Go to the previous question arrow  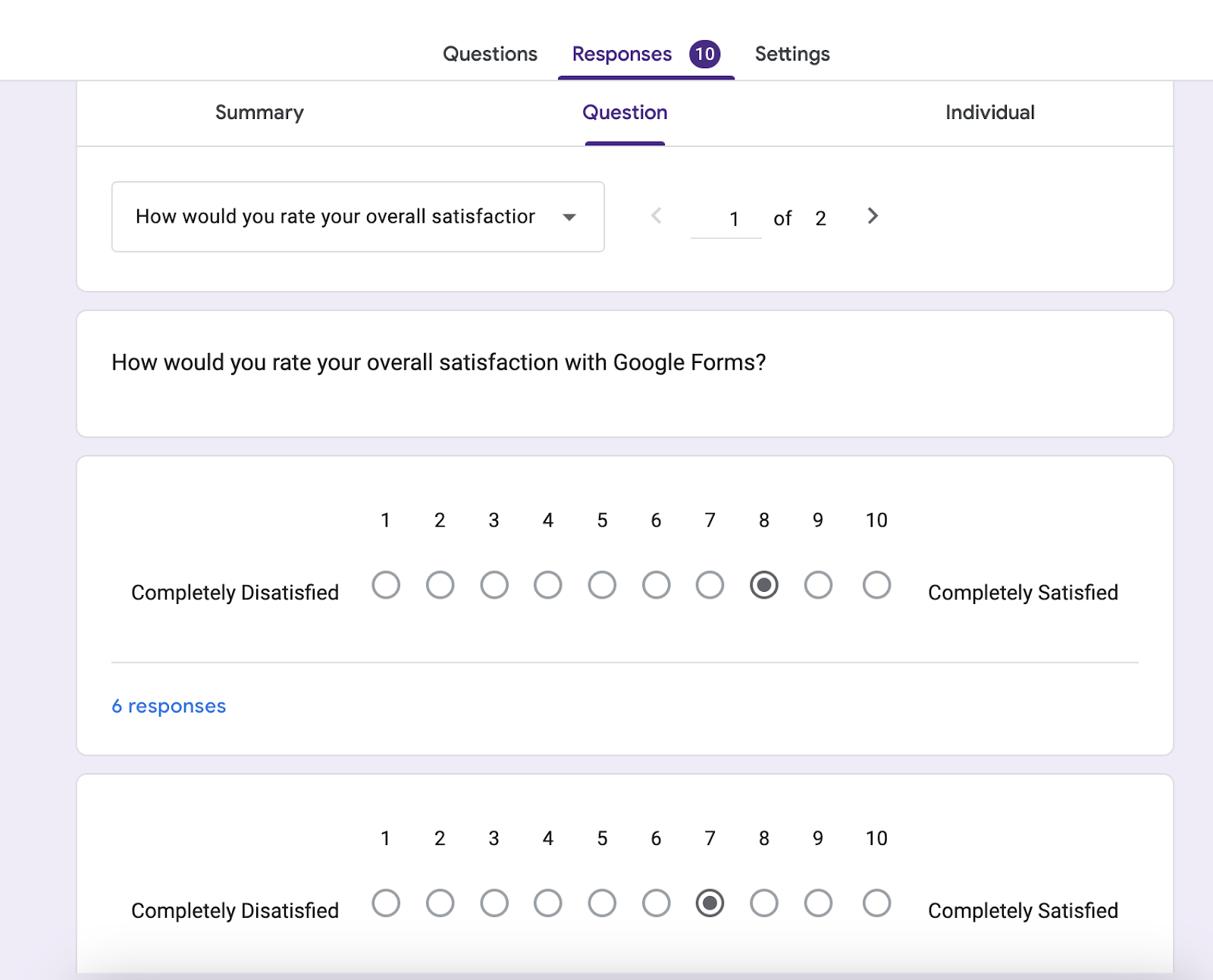tap(657, 217)
